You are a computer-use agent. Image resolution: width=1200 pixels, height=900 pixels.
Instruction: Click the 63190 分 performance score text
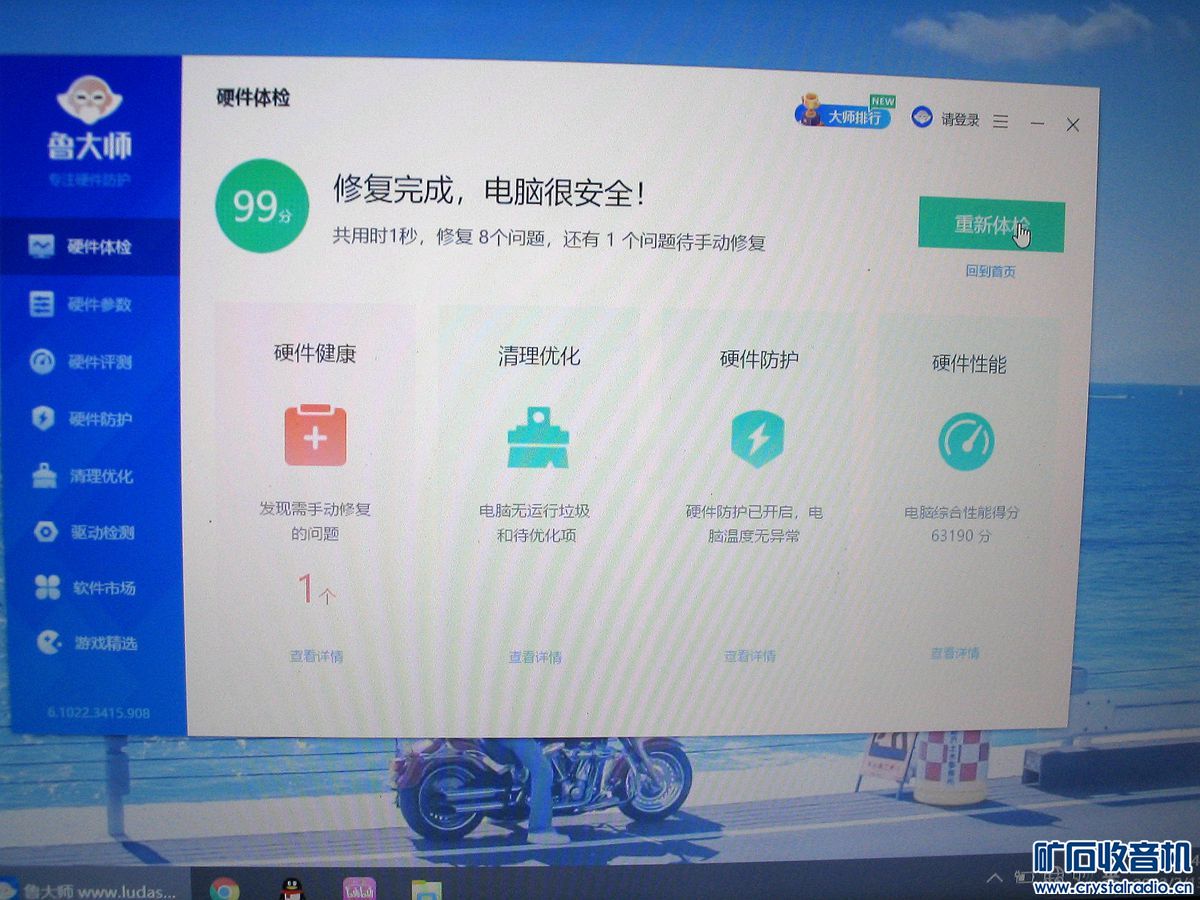coord(961,536)
